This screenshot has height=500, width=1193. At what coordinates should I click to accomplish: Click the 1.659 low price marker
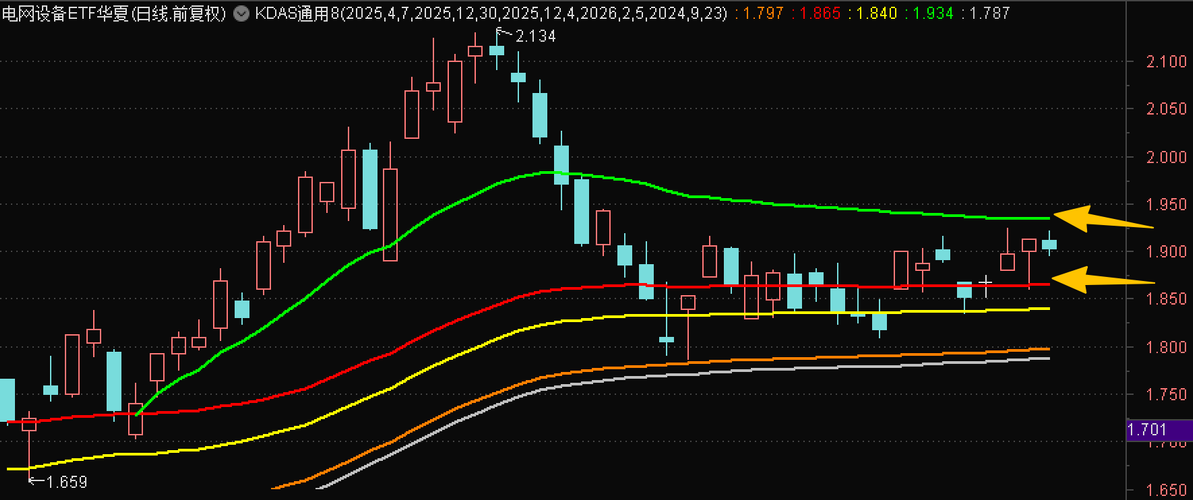pos(66,482)
